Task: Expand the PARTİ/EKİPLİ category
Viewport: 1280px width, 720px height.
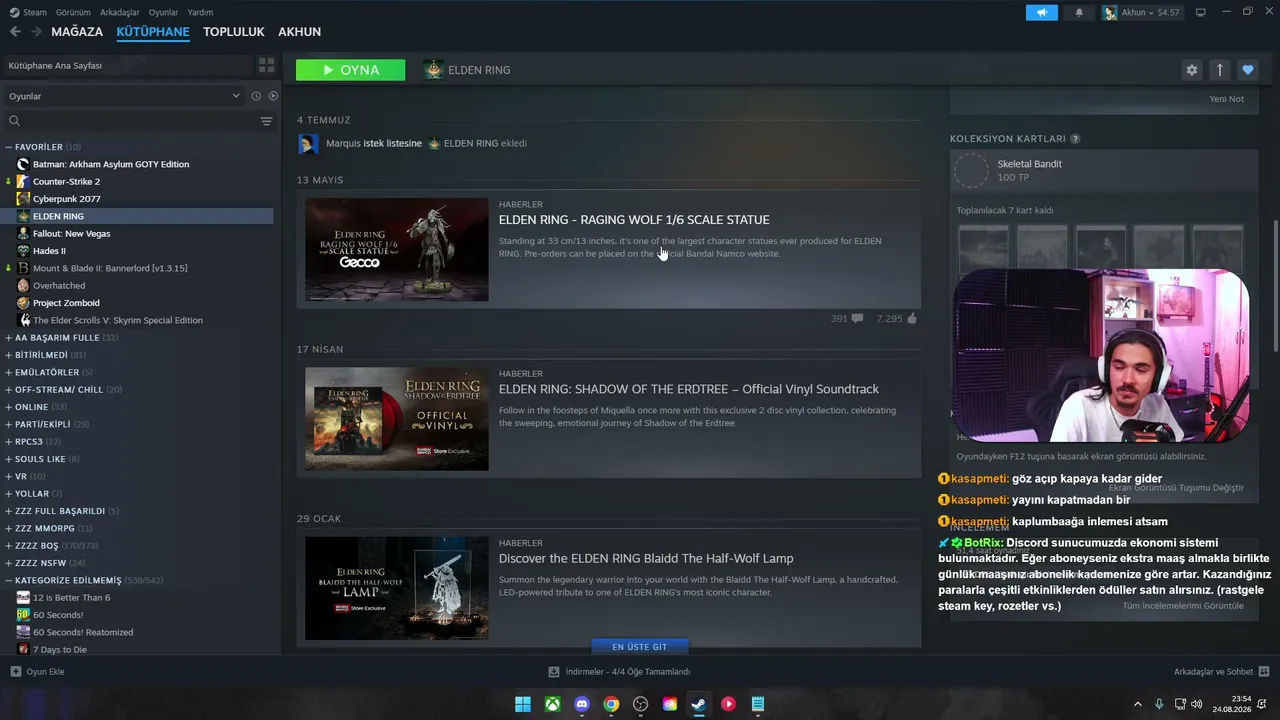Action: pos(9,424)
